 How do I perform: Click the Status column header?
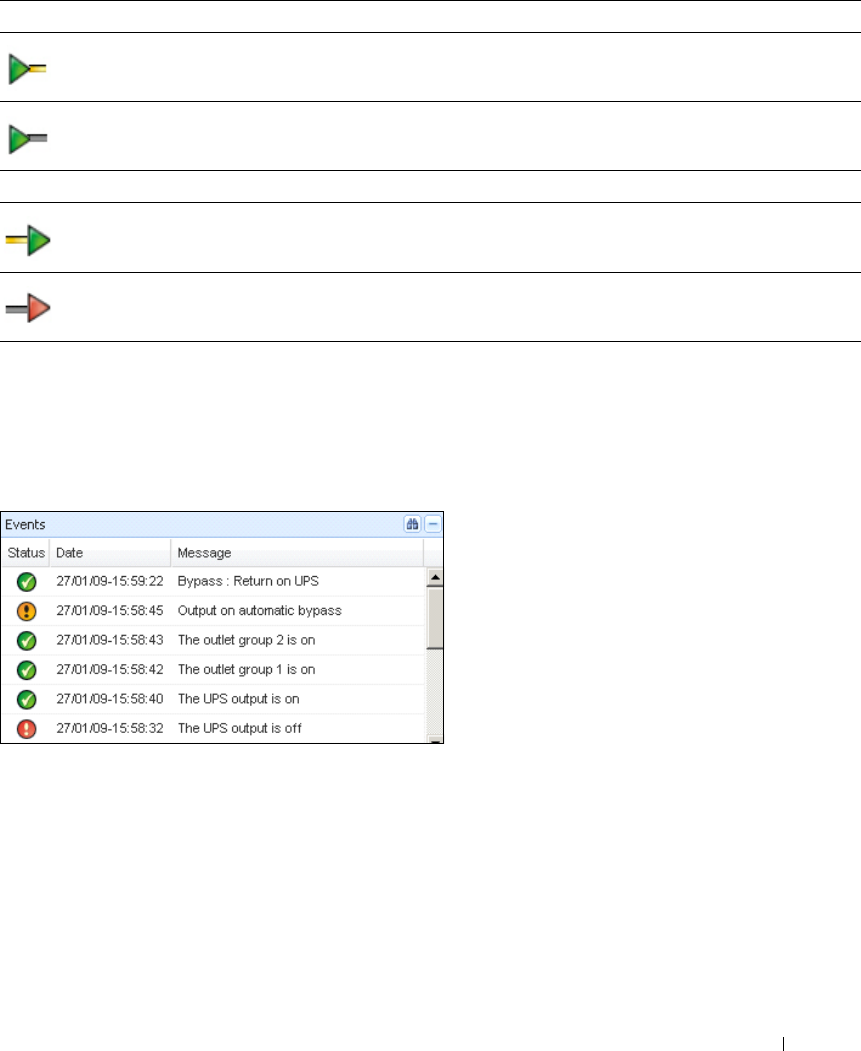[25, 553]
